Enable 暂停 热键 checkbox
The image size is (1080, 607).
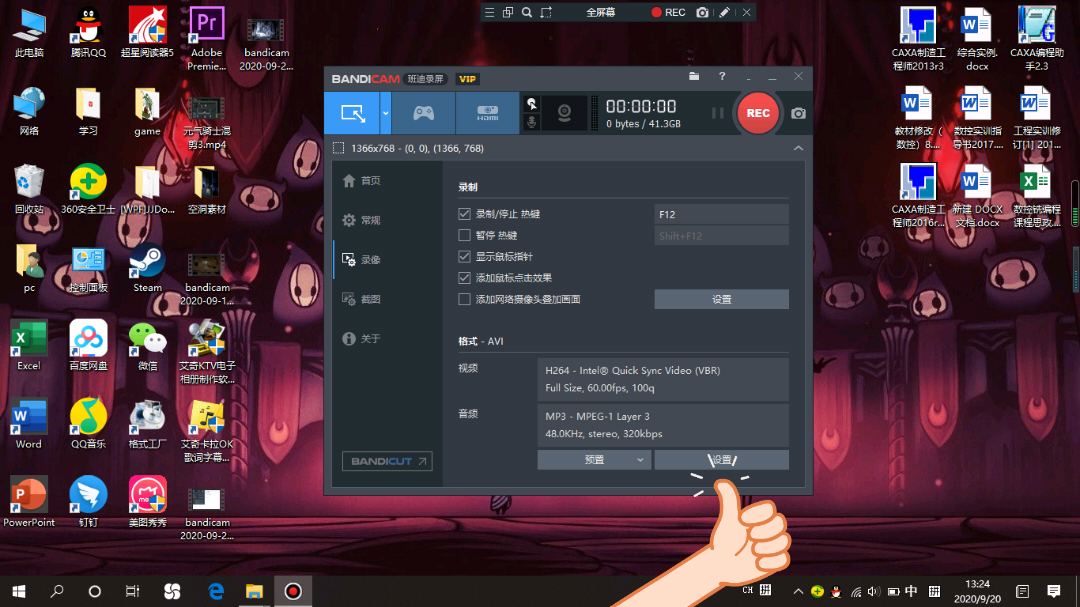pyautogui.click(x=464, y=235)
